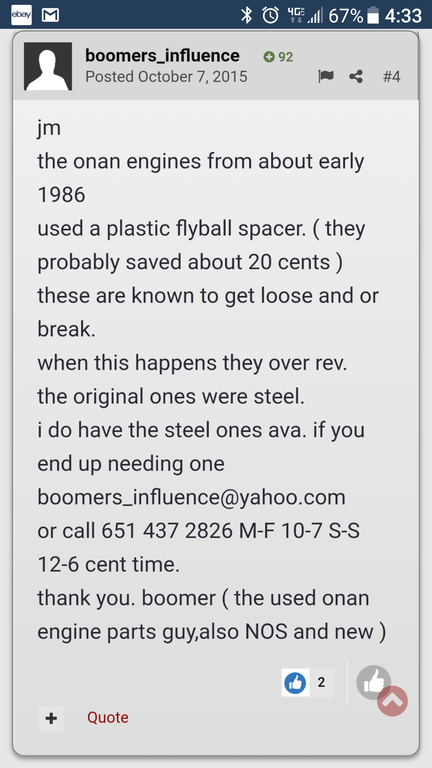This screenshot has width=432, height=768.
Task: Tap the gray thumbs-up reaction icon
Action: [x=373, y=681]
